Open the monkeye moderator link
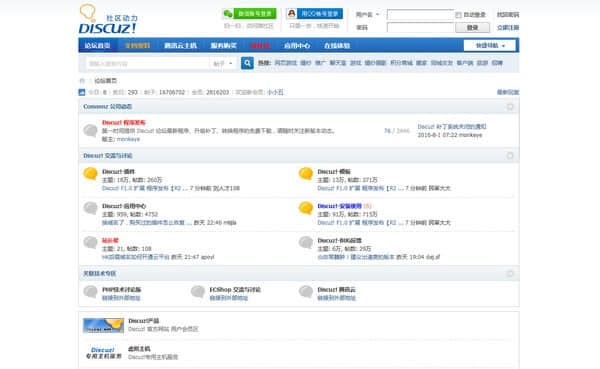 click(128, 139)
